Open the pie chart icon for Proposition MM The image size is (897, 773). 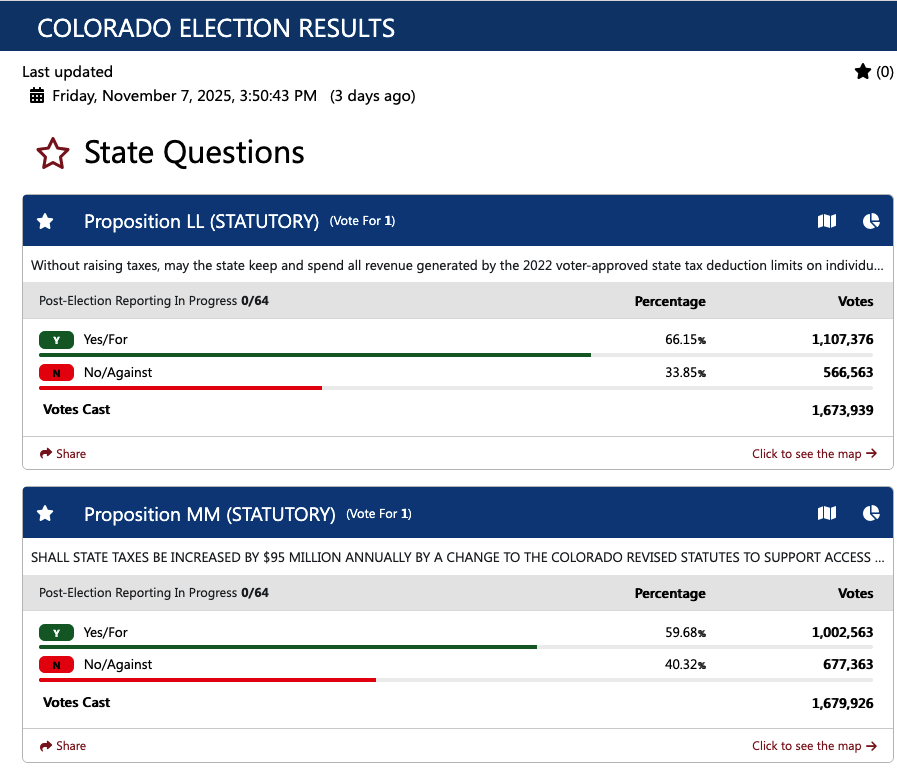[871, 513]
